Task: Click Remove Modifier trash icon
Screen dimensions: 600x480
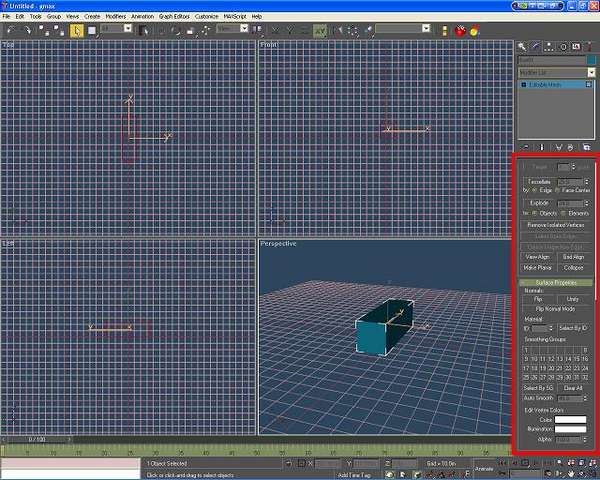Action: 571,147
